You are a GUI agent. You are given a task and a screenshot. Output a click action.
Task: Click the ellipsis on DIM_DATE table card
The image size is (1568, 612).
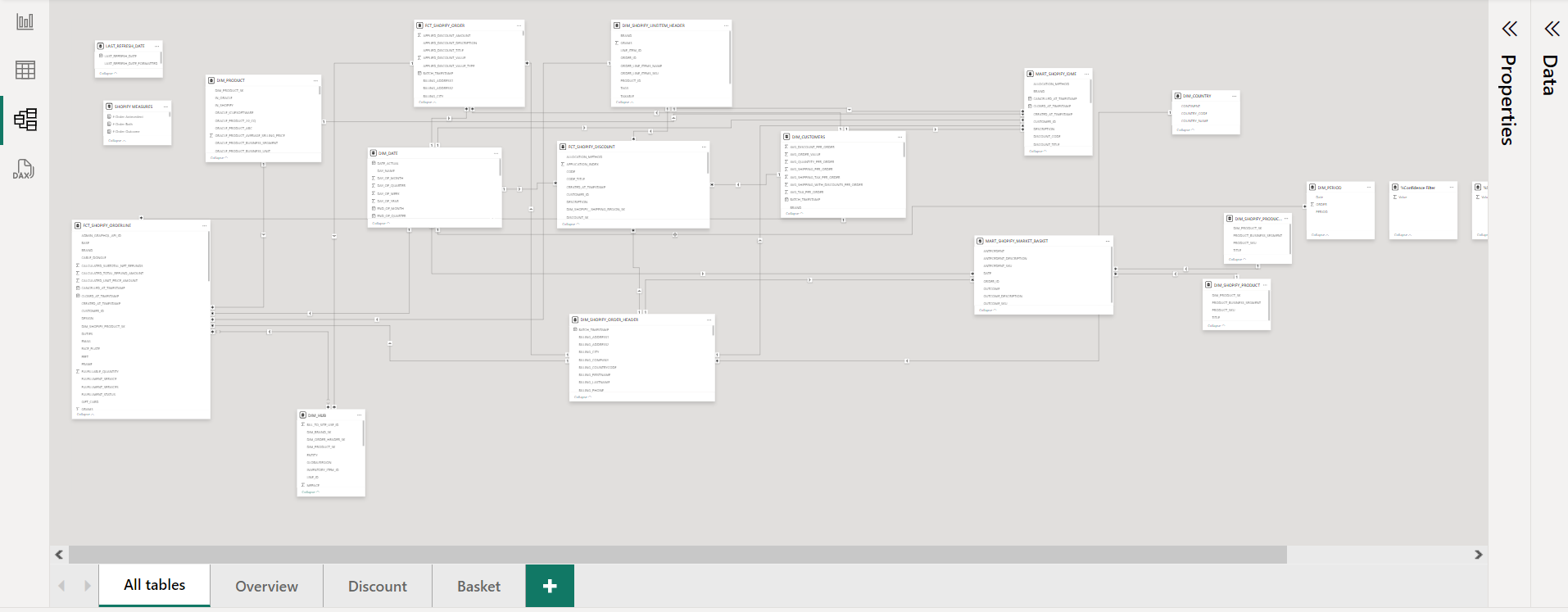pos(496,153)
